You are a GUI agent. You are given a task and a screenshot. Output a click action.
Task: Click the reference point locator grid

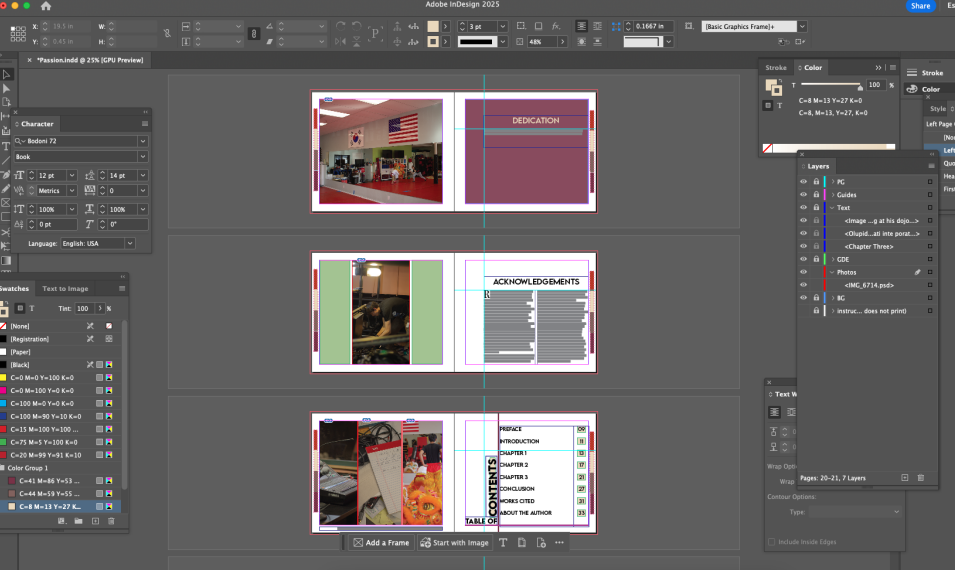(17, 33)
